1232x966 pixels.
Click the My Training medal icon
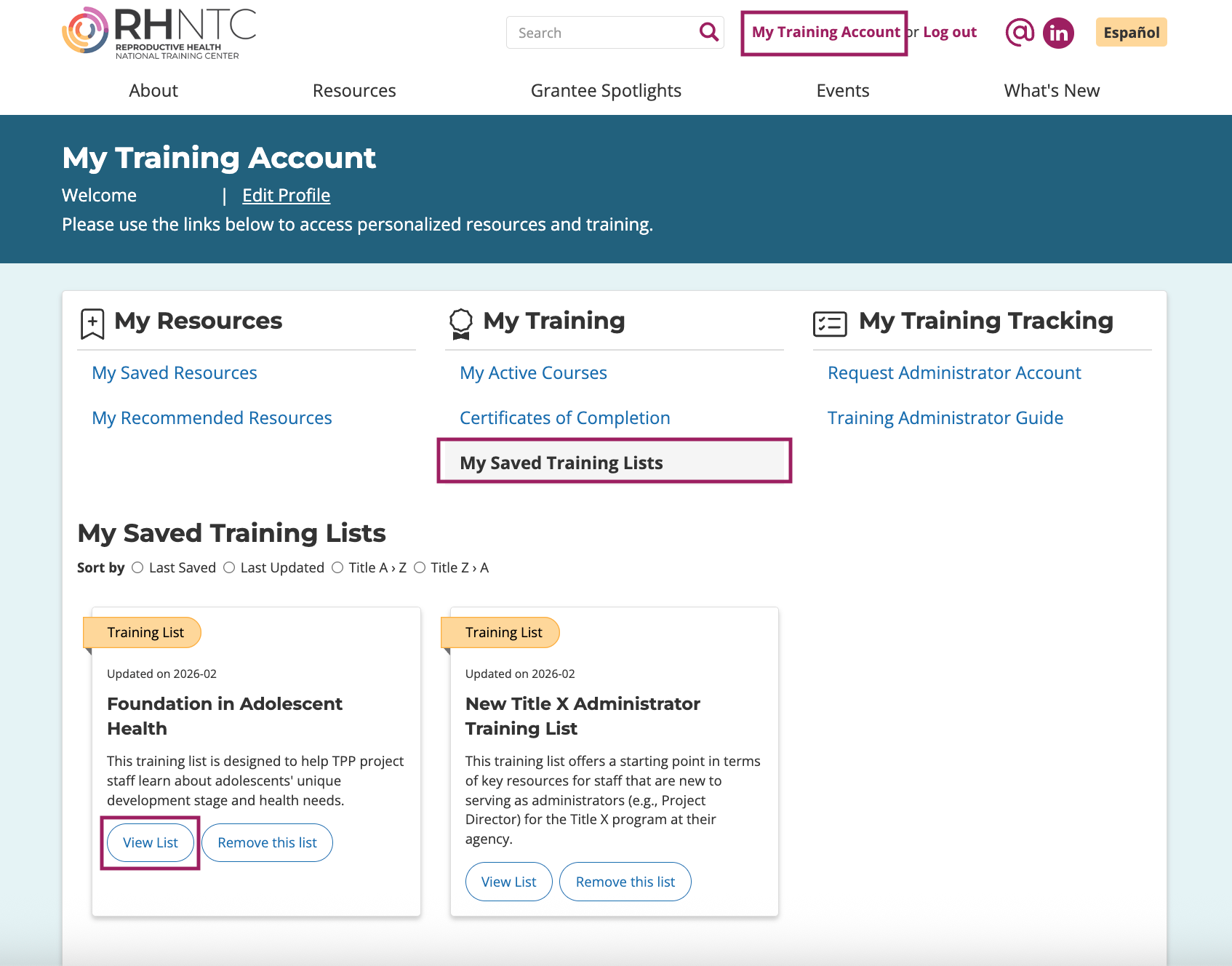461,323
